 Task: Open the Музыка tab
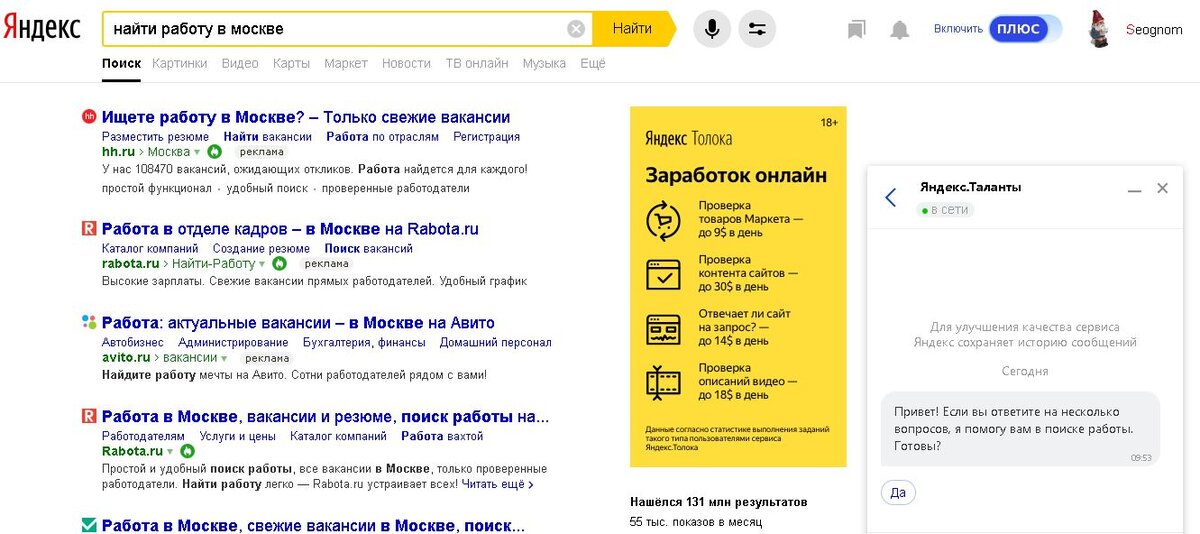544,63
